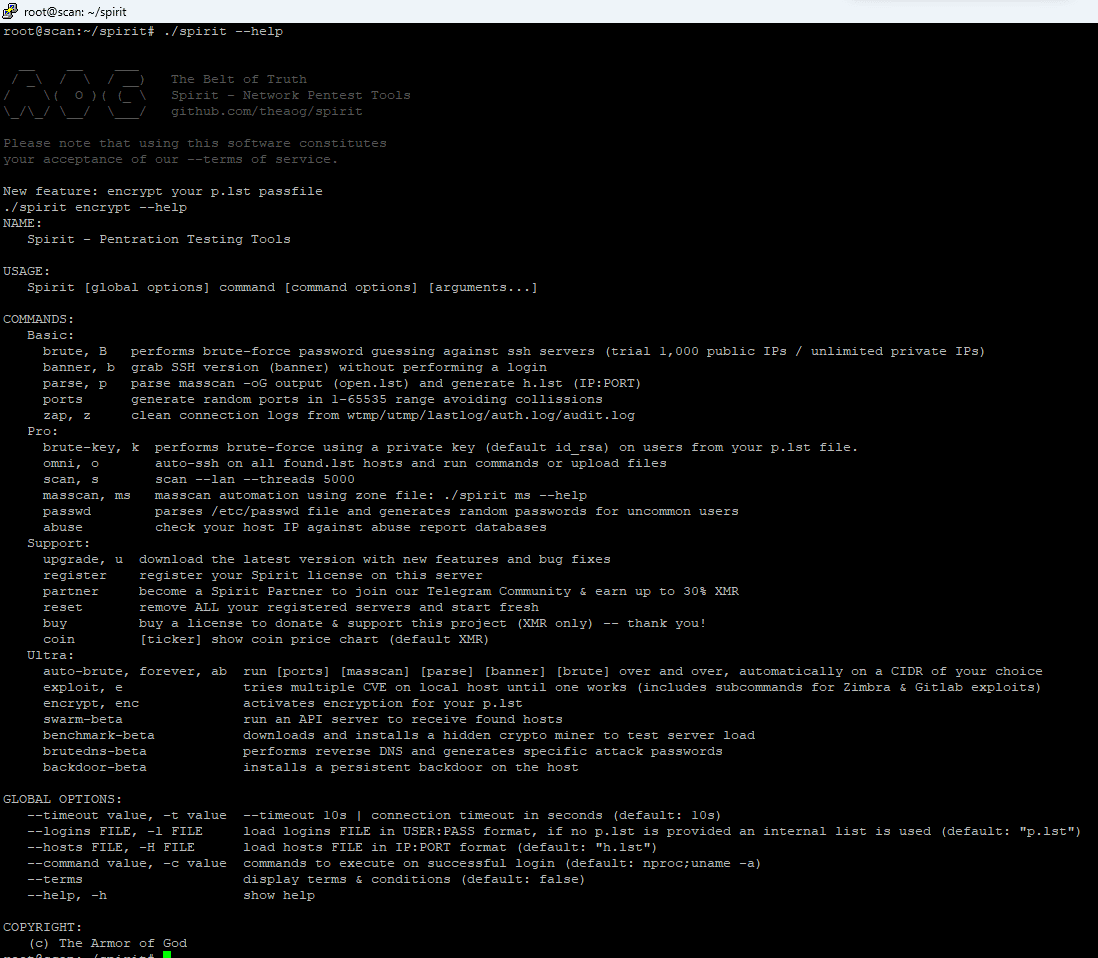Click the window title 'root@scan: ~/spirit'
Image resolution: width=1098 pixels, height=958 pixels.
[x=75, y=12]
